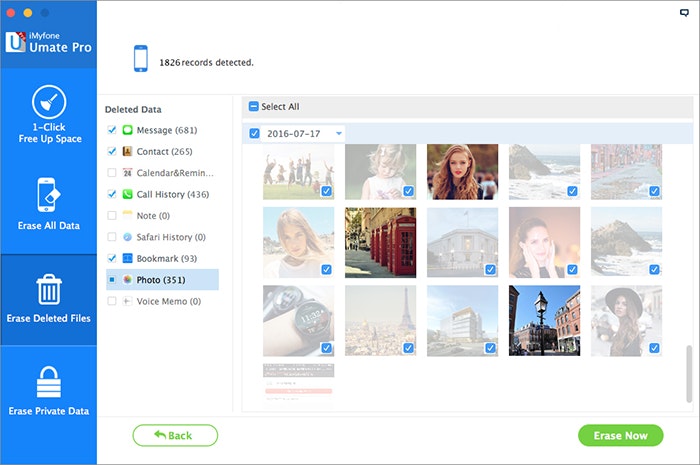Viewport: 700px width, 465px height.
Task: Select the Photo (351) category label
Action: coord(161,280)
